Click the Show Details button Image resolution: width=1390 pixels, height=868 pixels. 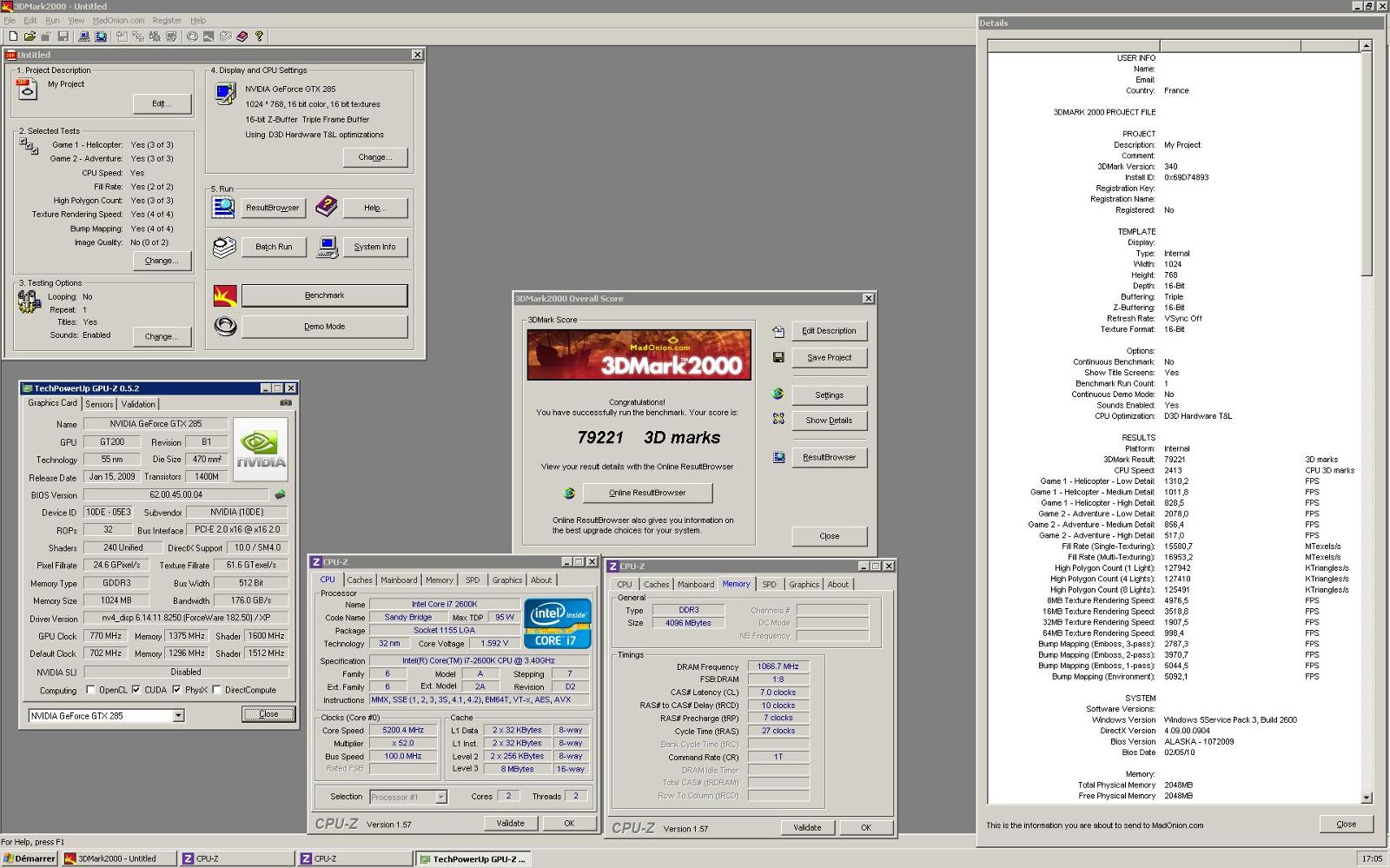click(x=829, y=421)
